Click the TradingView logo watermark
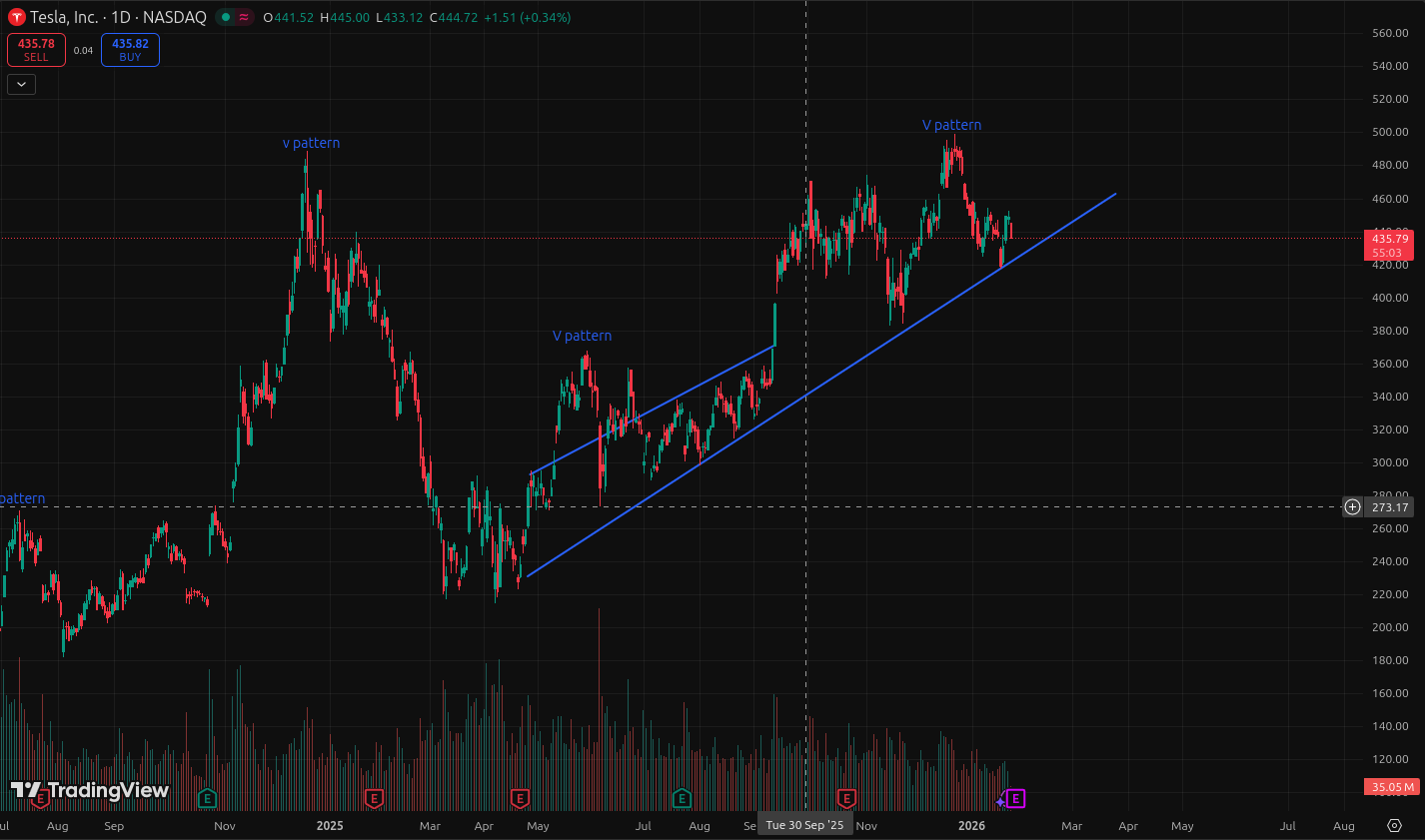Viewport: 1425px width, 840px height. coord(90,790)
